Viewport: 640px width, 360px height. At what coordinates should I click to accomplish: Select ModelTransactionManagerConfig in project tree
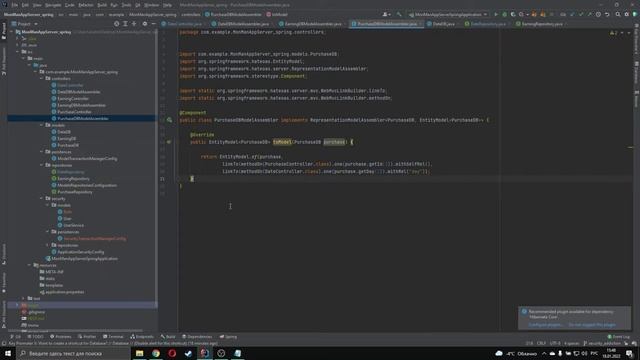[87, 158]
